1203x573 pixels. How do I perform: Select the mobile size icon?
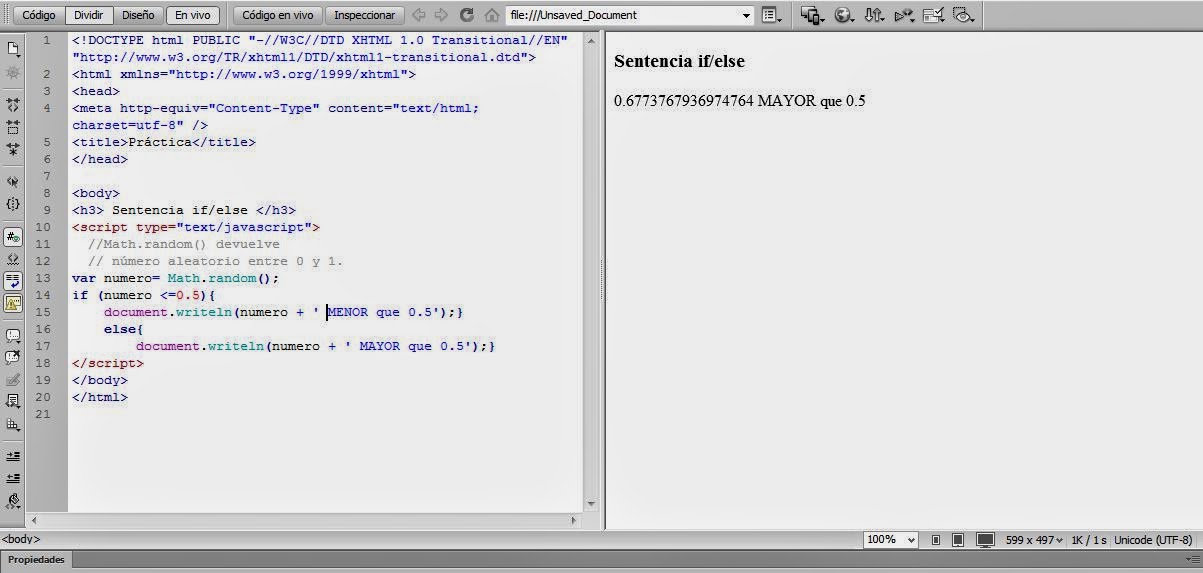(x=936, y=540)
